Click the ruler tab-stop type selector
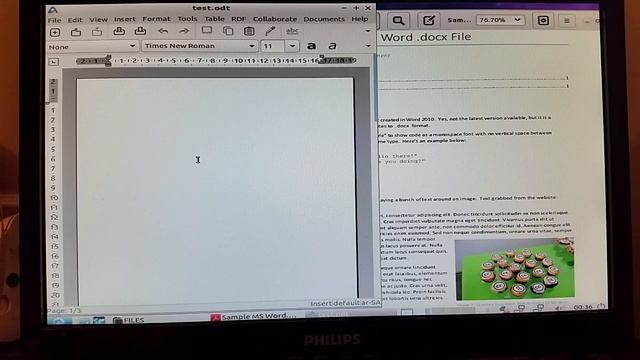 point(54,62)
